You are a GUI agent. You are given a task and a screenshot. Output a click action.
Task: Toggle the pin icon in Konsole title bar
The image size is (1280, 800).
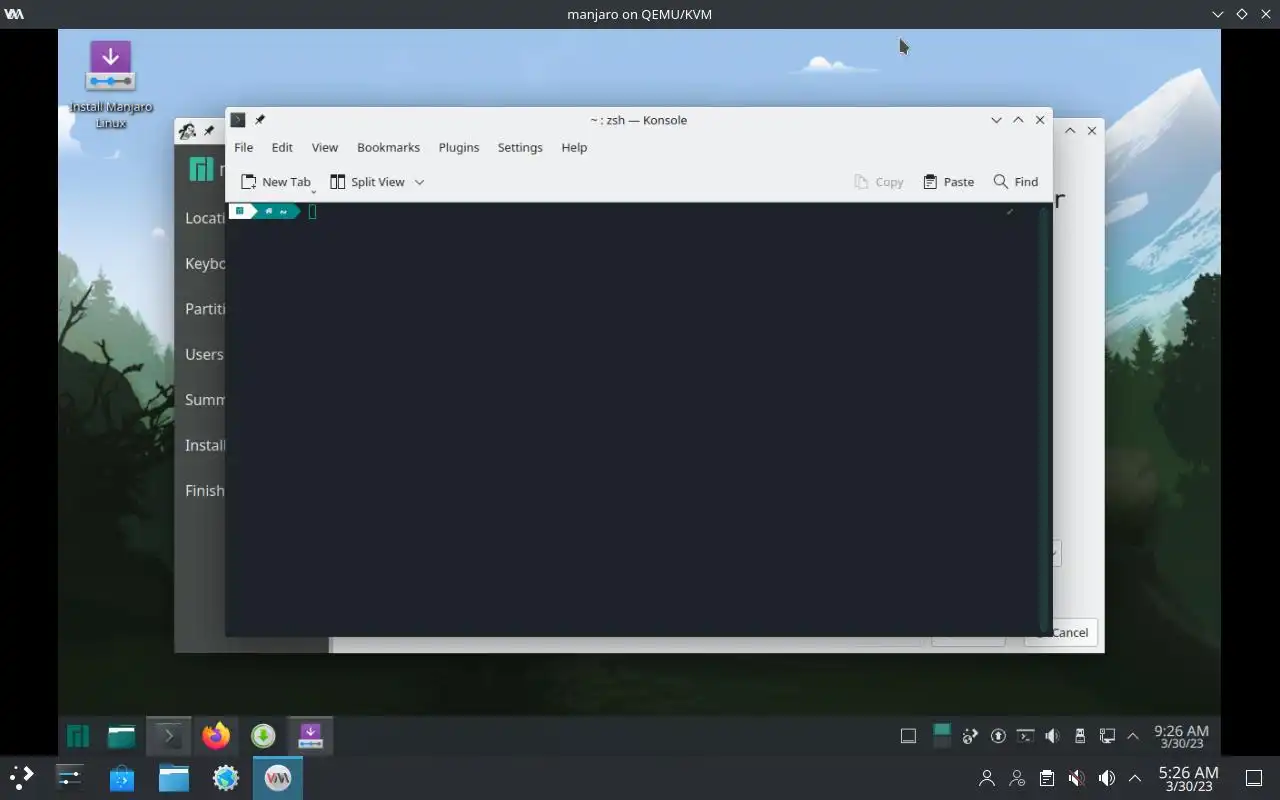pyautogui.click(x=260, y=120)
